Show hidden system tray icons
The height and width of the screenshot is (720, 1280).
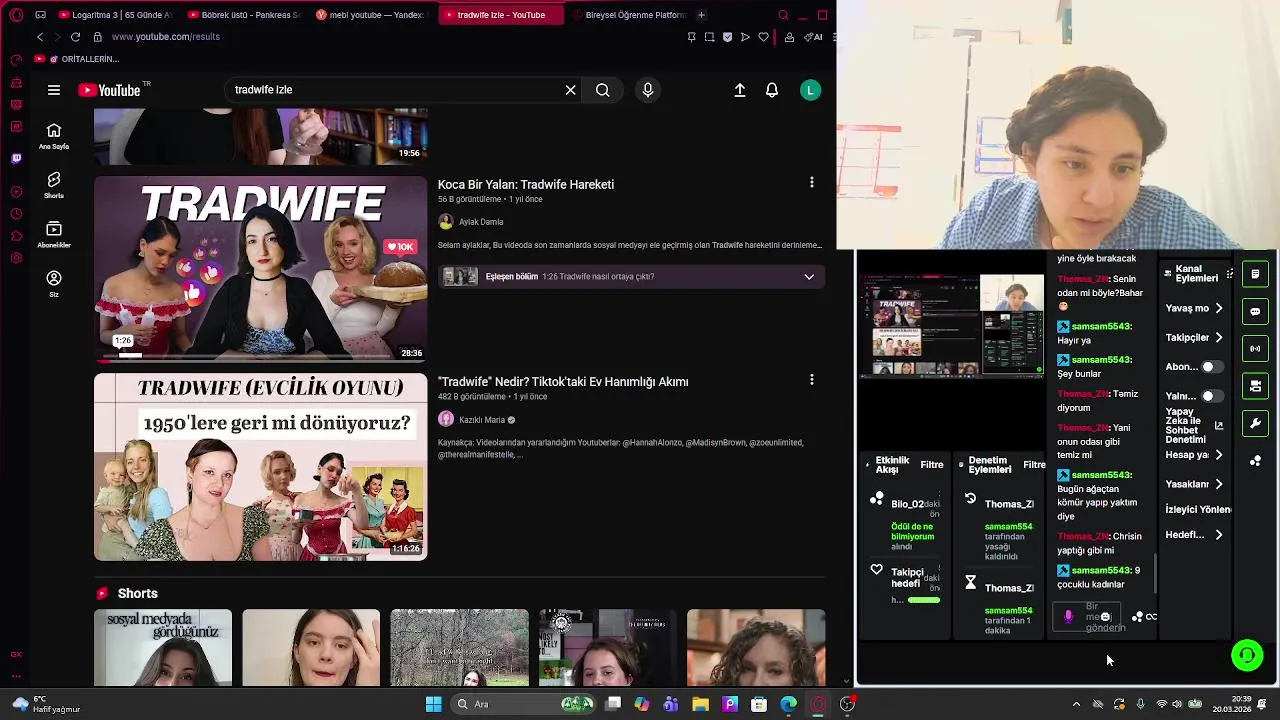(x=1076, y=704)
